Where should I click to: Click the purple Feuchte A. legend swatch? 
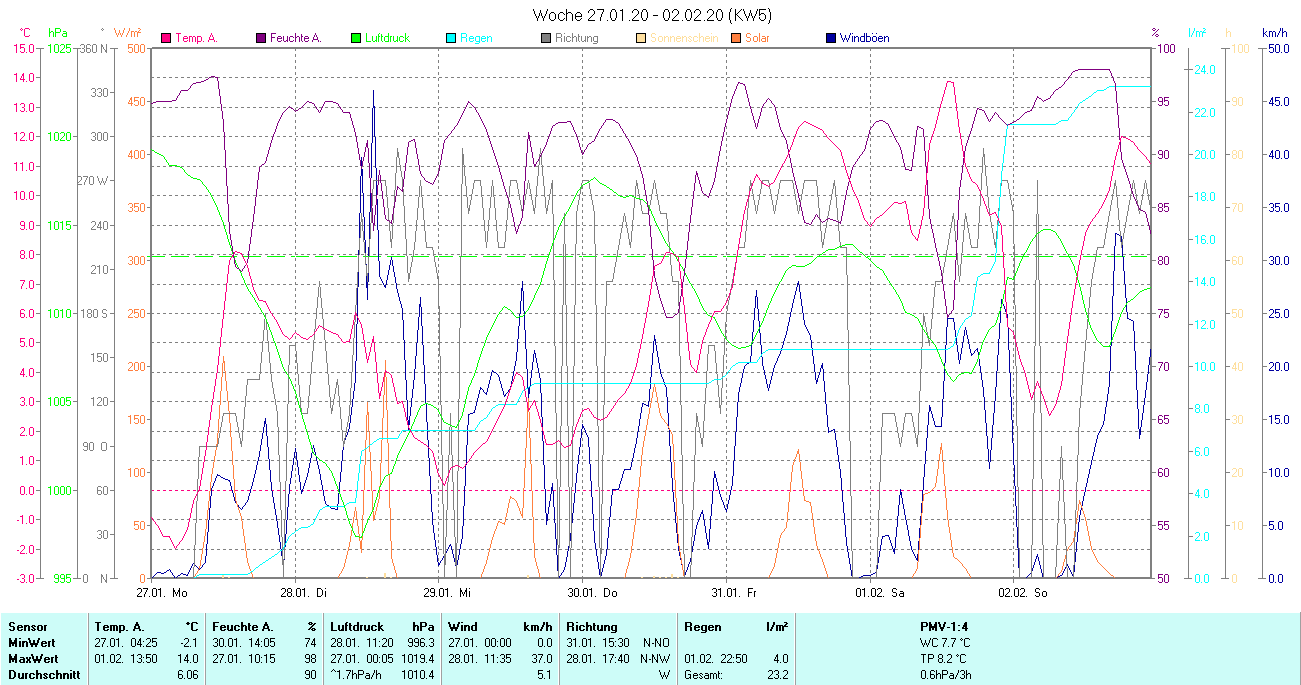point(262,38)
